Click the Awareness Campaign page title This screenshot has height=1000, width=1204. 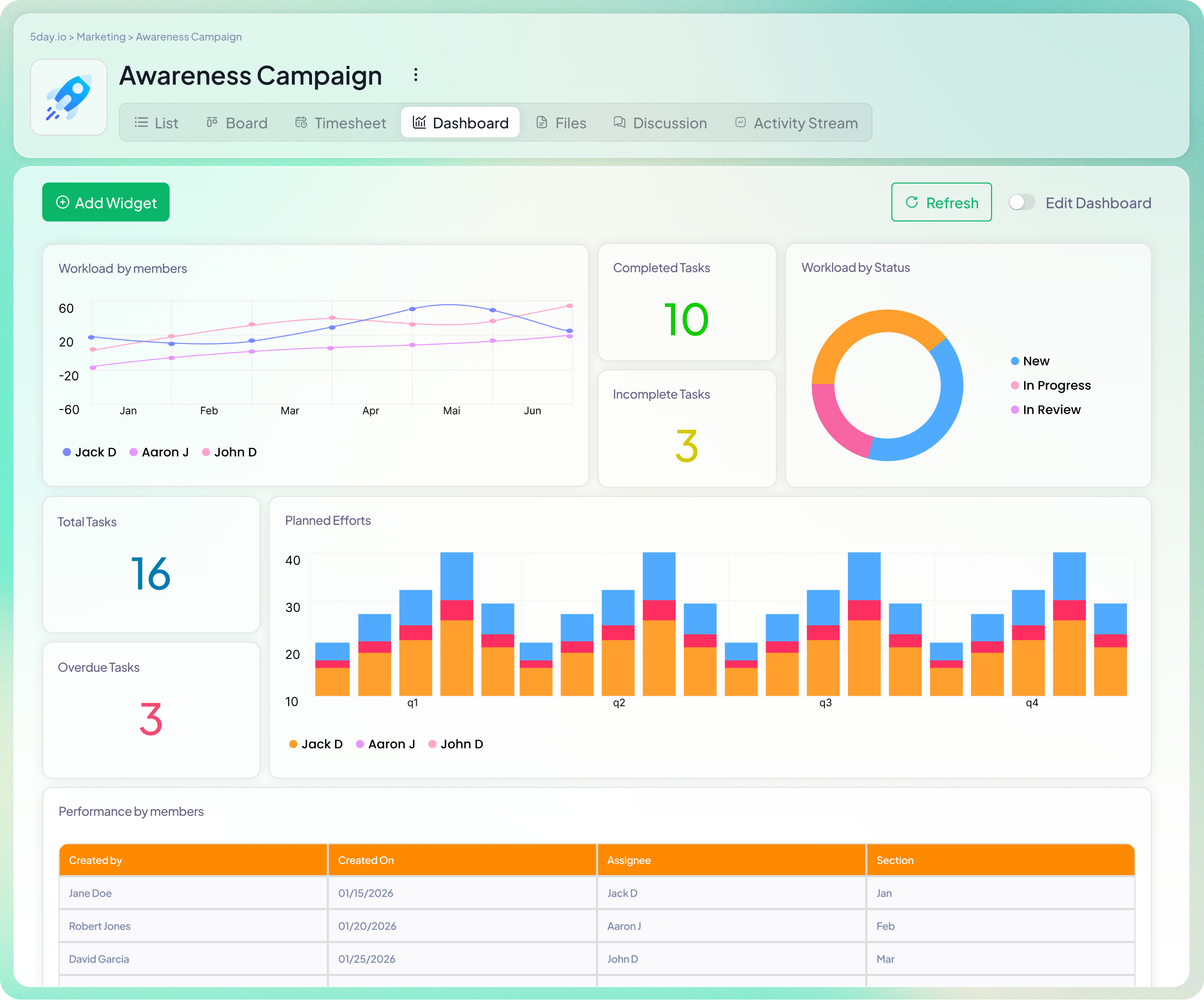point(251,76)
